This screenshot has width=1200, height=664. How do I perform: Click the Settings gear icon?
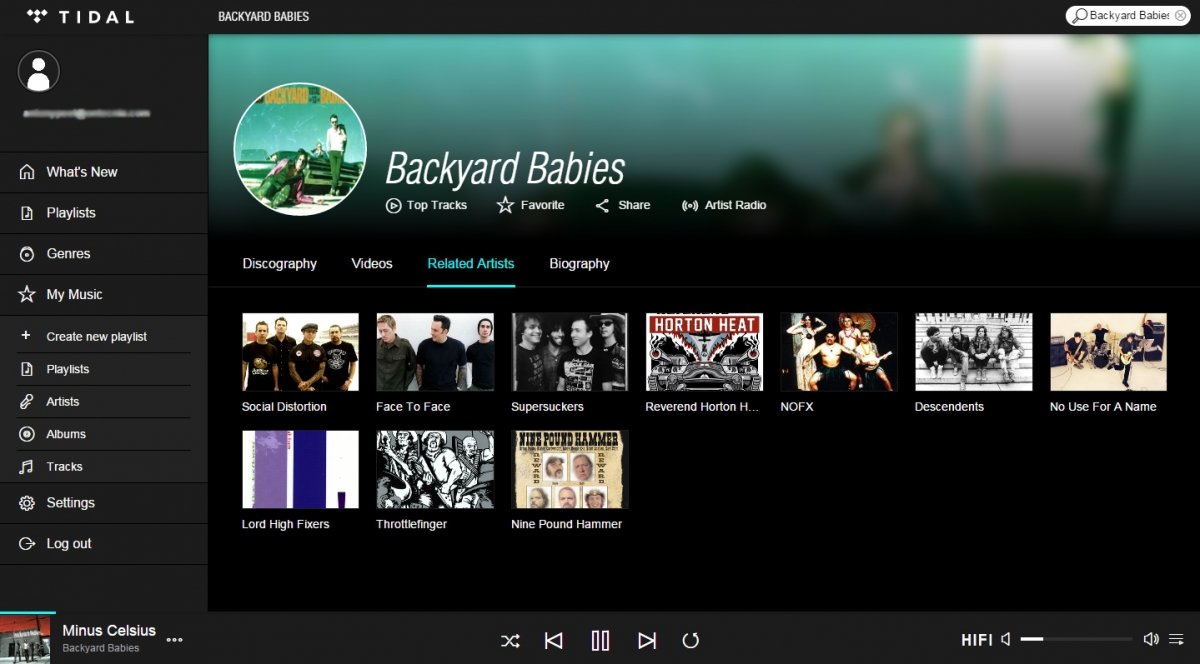pyautogui.click(x=27, y=503)
